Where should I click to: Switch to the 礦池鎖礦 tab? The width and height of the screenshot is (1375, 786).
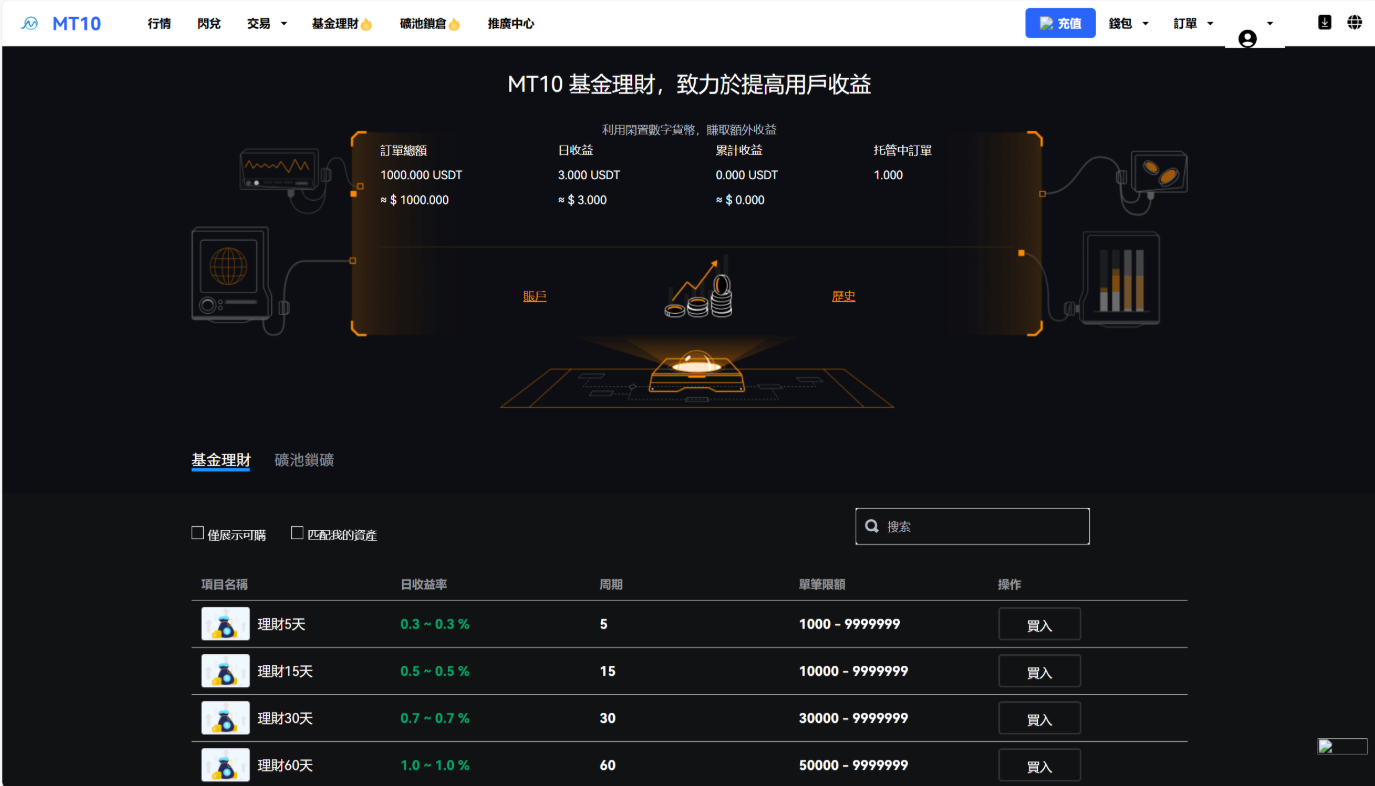[304, 460]
